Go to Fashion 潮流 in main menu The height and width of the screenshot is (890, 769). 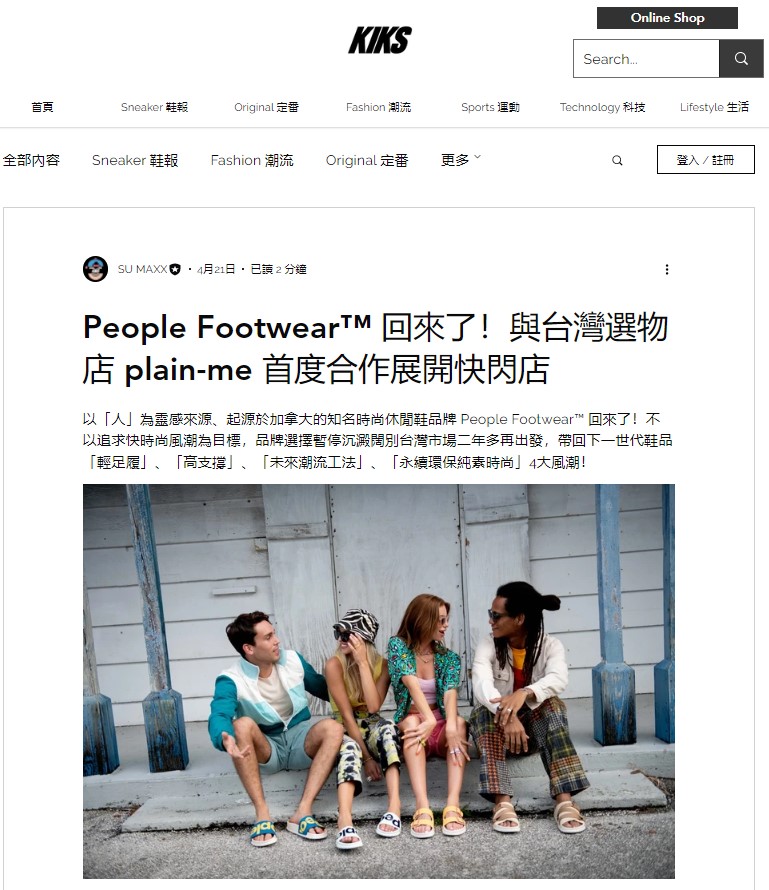point(379,107)
